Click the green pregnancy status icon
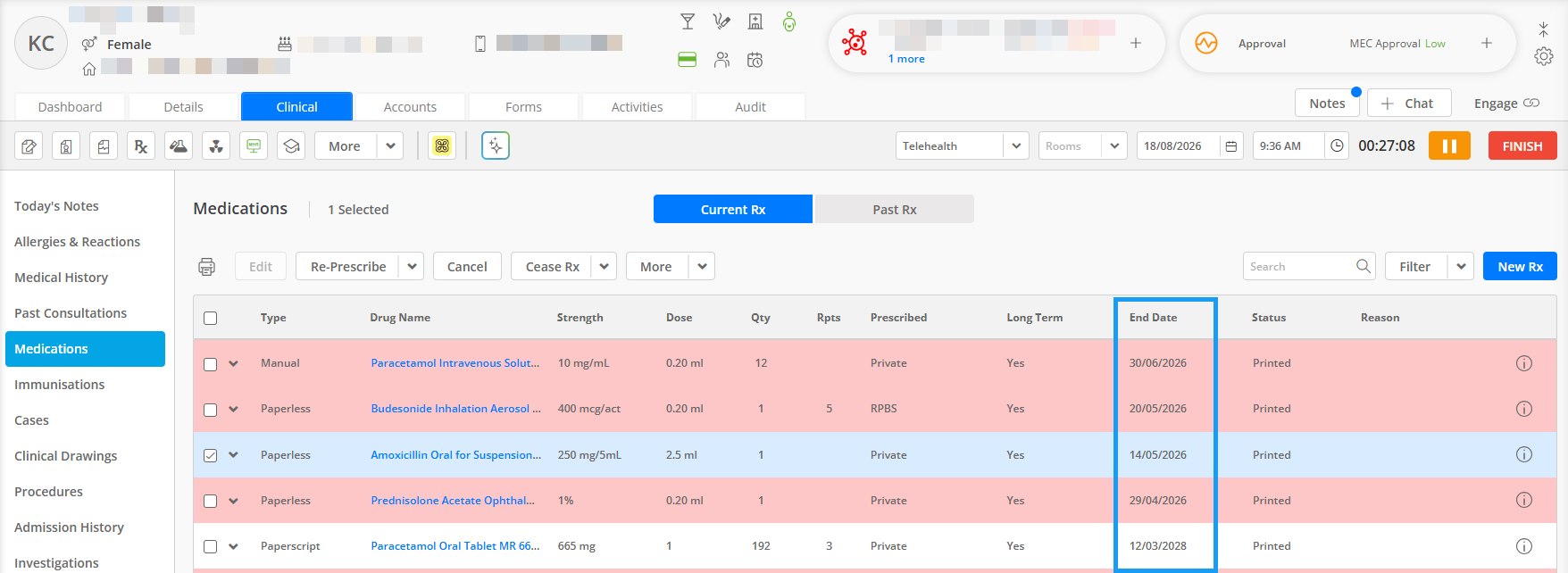 click(789, 21)
